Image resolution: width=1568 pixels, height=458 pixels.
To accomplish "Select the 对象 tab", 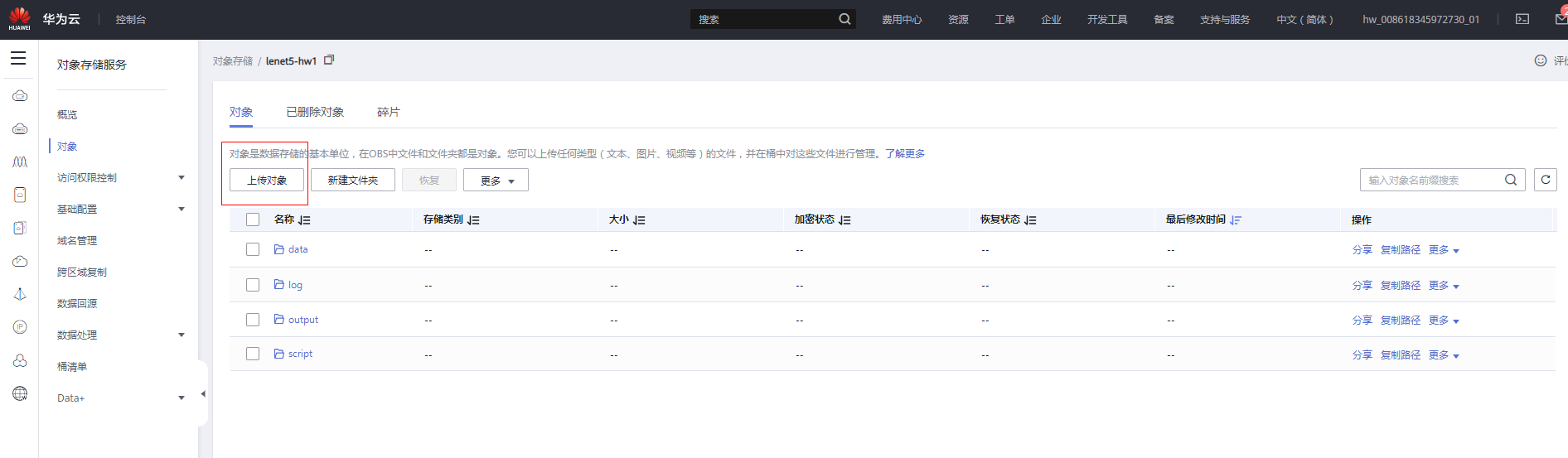I will 241,112.
